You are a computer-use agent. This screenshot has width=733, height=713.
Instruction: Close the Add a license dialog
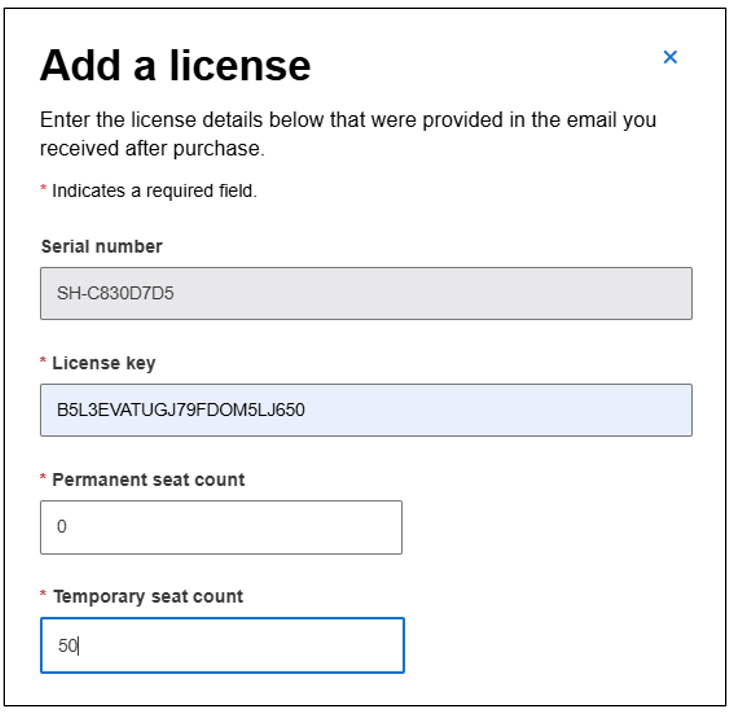click(670, 57)
